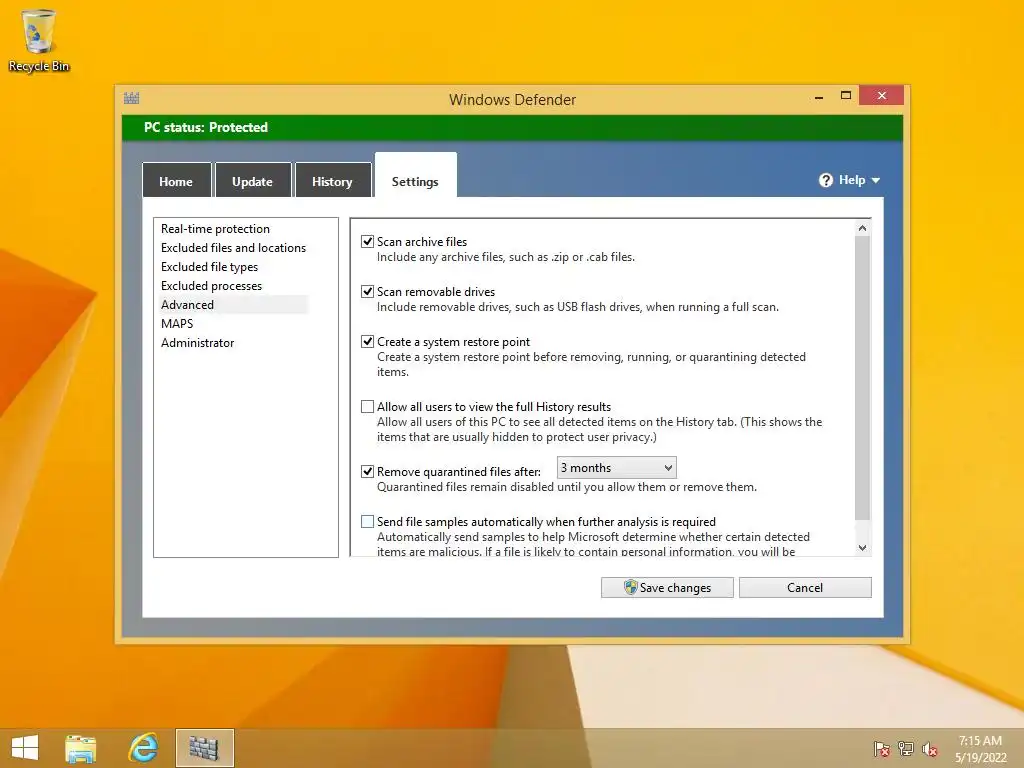The width and height of the screenshot is (1024, 768).
Task: Select Administrator in the settings list
Action: click(197, 342)
